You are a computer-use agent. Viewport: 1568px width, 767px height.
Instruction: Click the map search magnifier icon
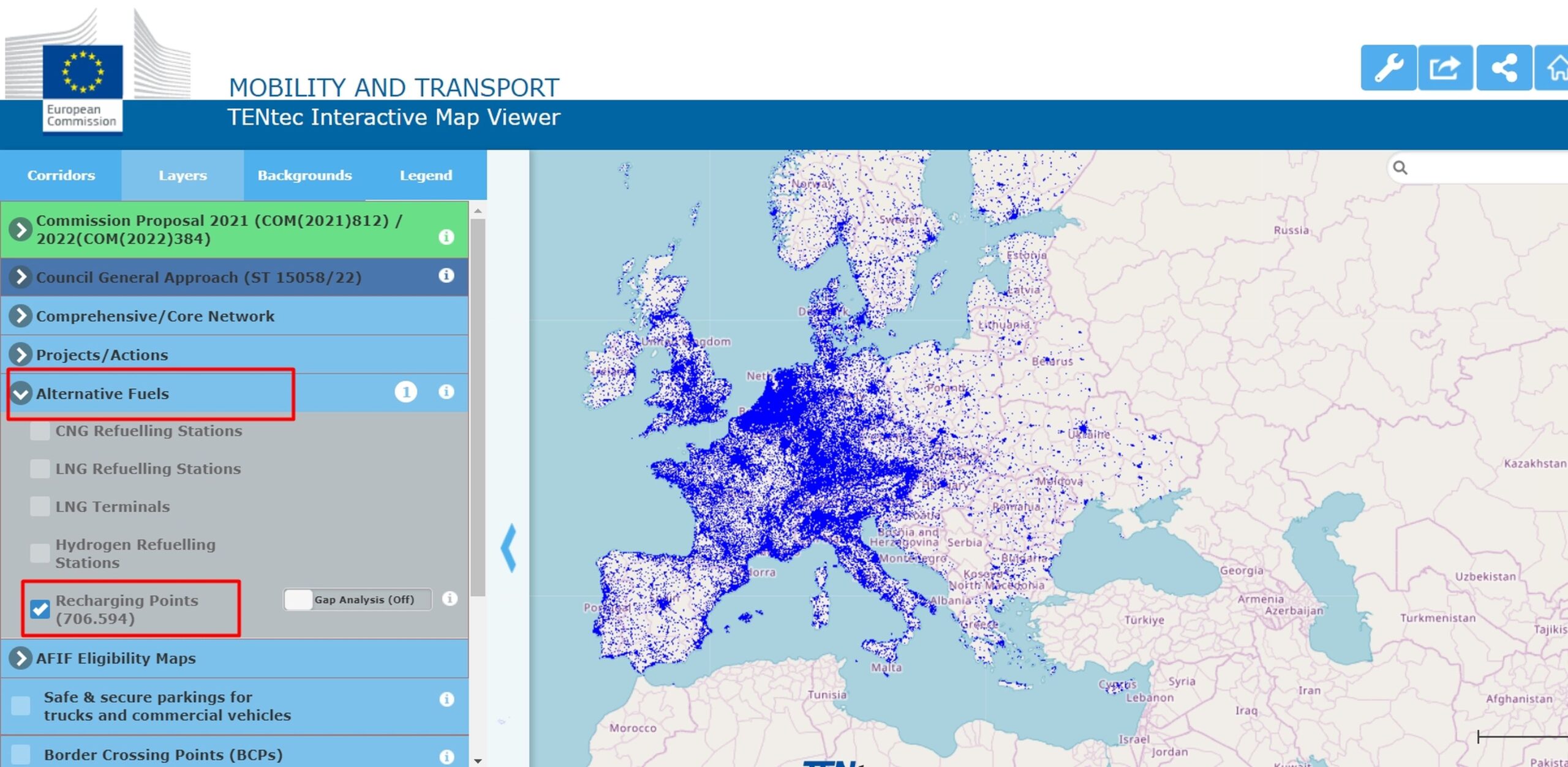click(x=1400, y=168)
